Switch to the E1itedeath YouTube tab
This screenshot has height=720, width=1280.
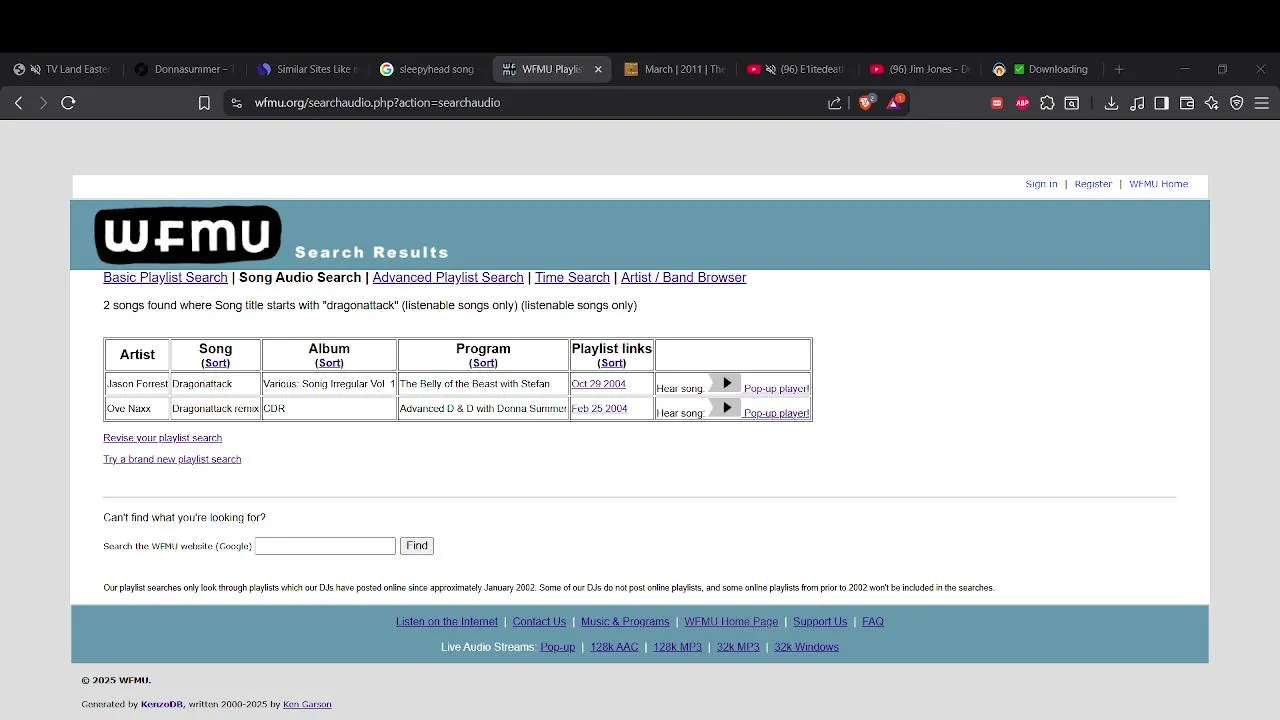[797, 69]
